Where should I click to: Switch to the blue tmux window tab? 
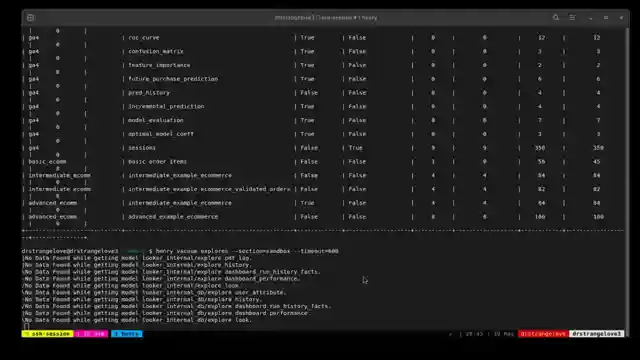point(127,334)
